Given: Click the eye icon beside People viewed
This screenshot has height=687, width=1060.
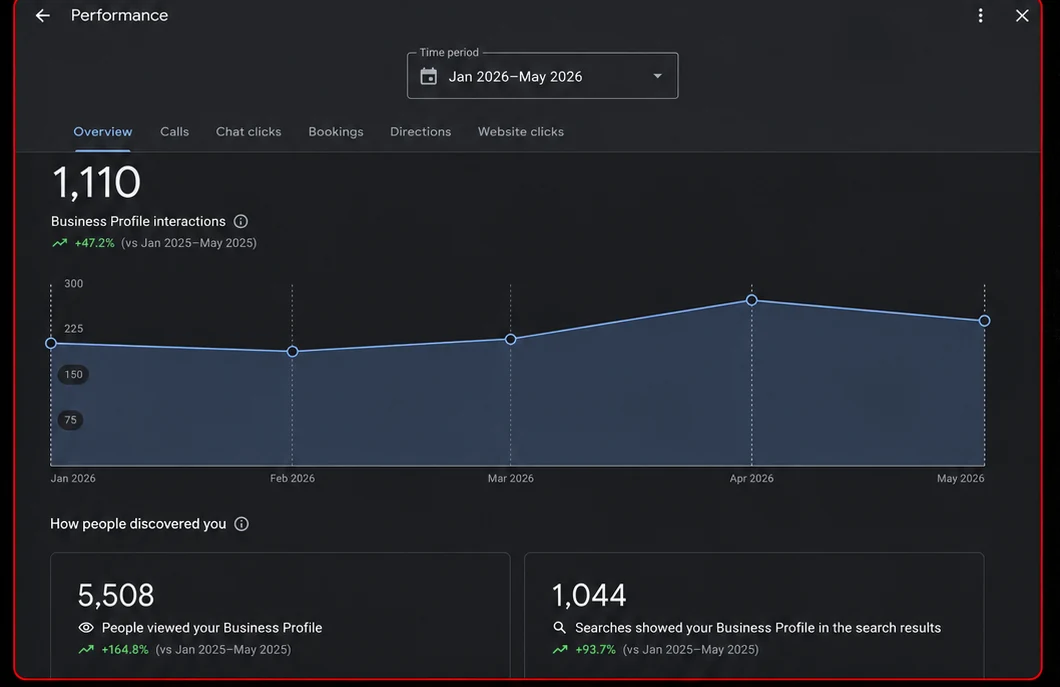Looking at the screenshot, I should (x=86, y=627).
